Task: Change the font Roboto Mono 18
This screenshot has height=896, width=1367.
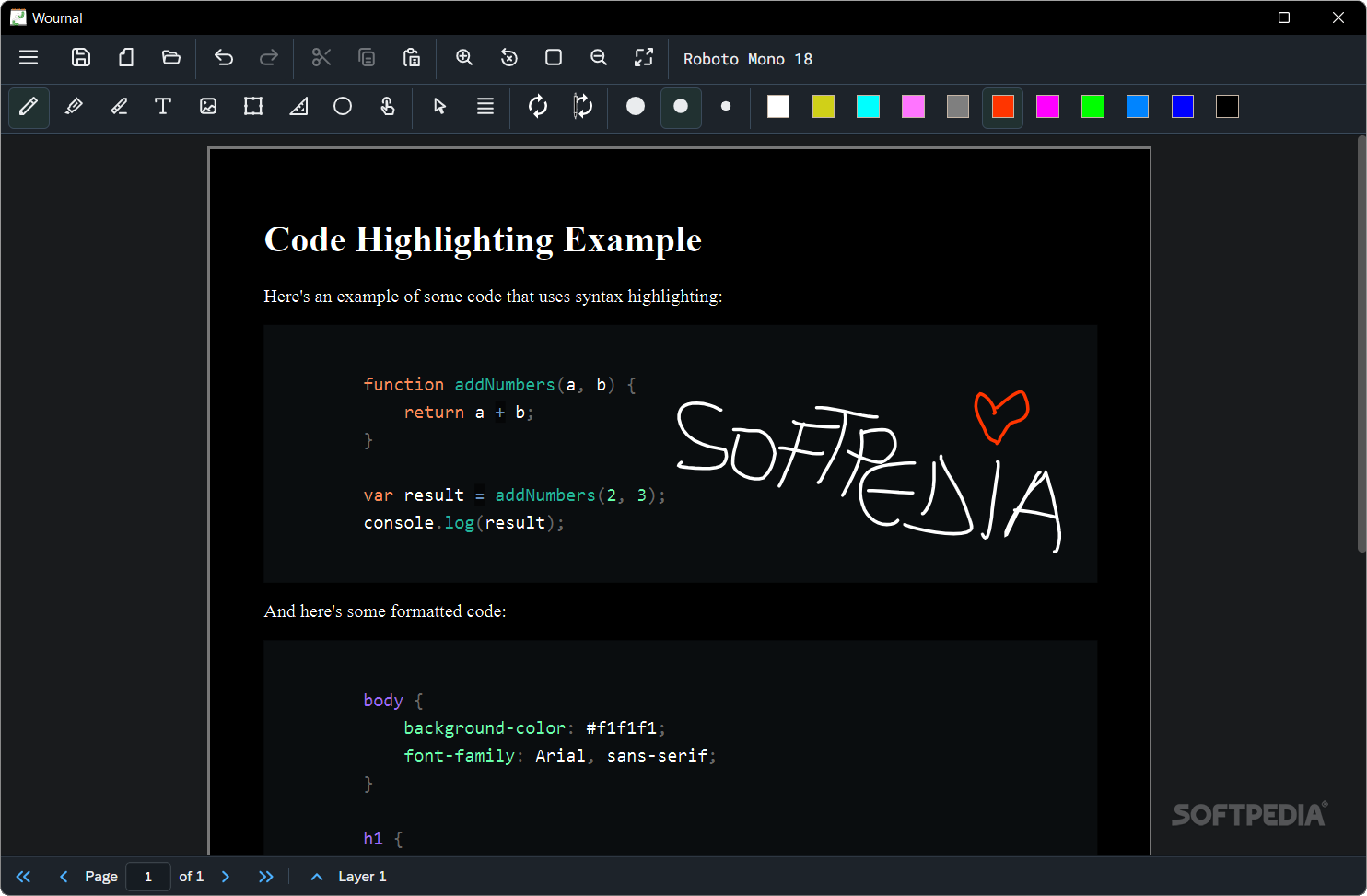Action: coord(748,59)
